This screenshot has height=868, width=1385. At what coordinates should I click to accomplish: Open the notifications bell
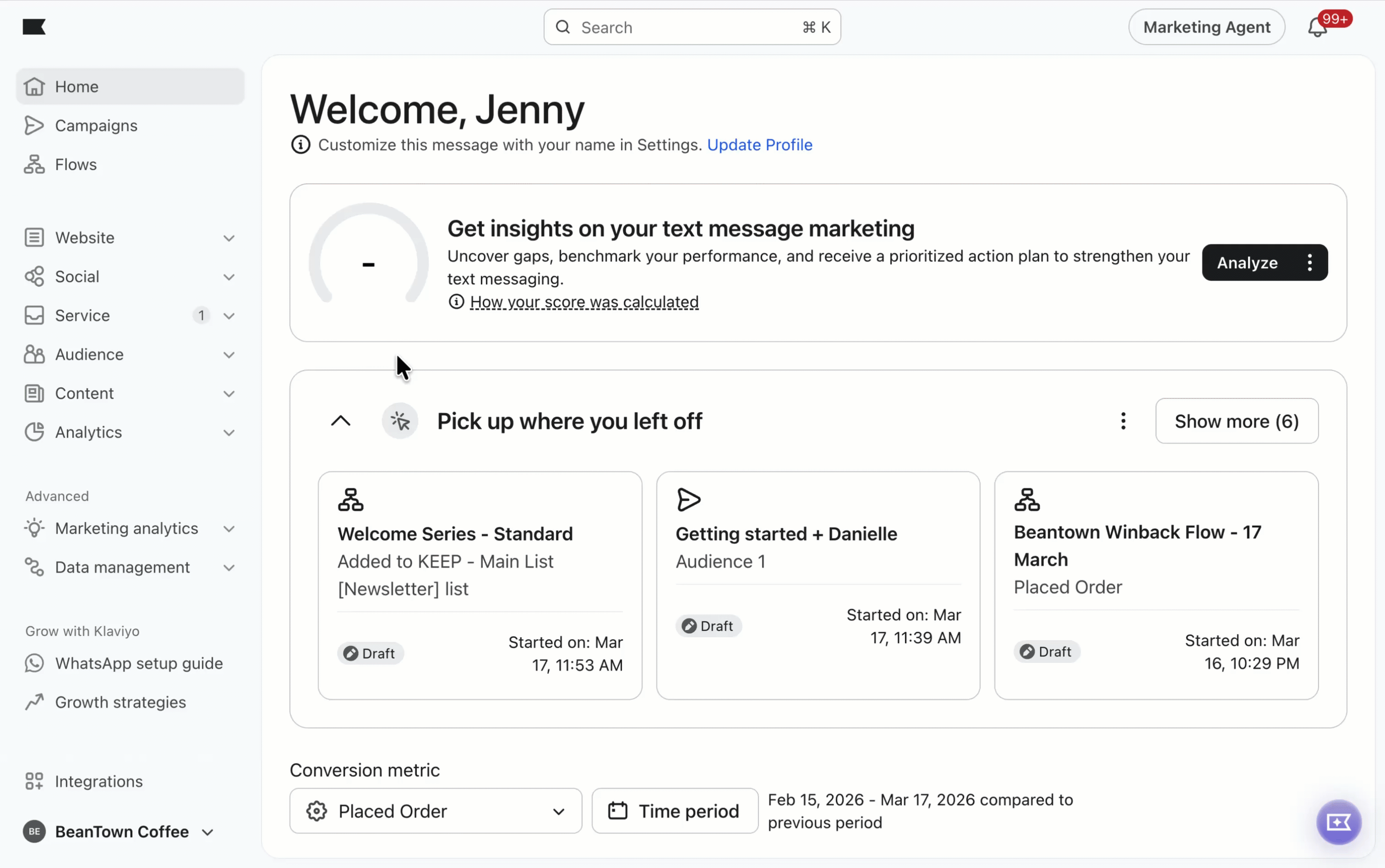[1317, 27]
